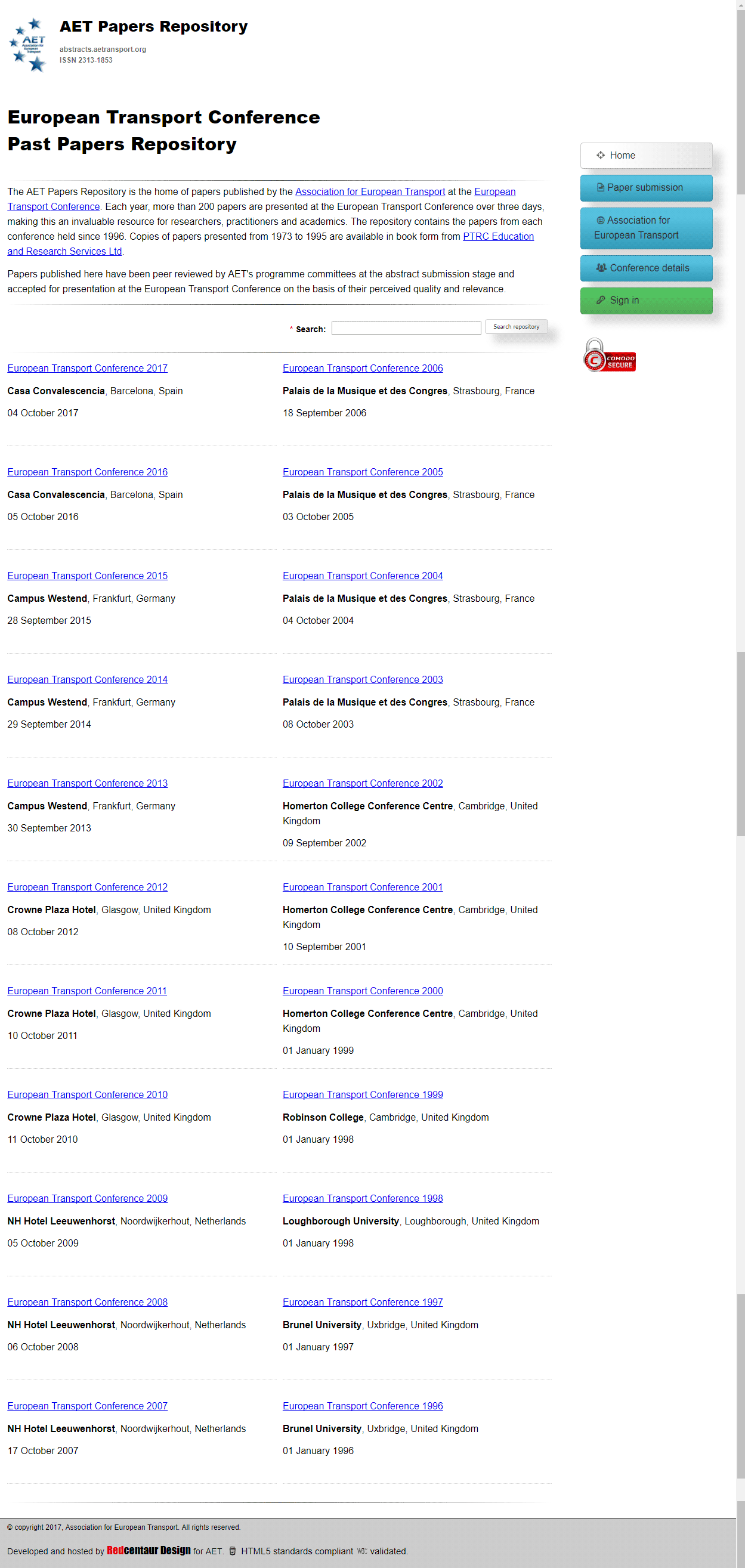Open European Transport Conference 2009
The height and width of the screenshot is (1568, 745).
click(x=88, y=1199)
